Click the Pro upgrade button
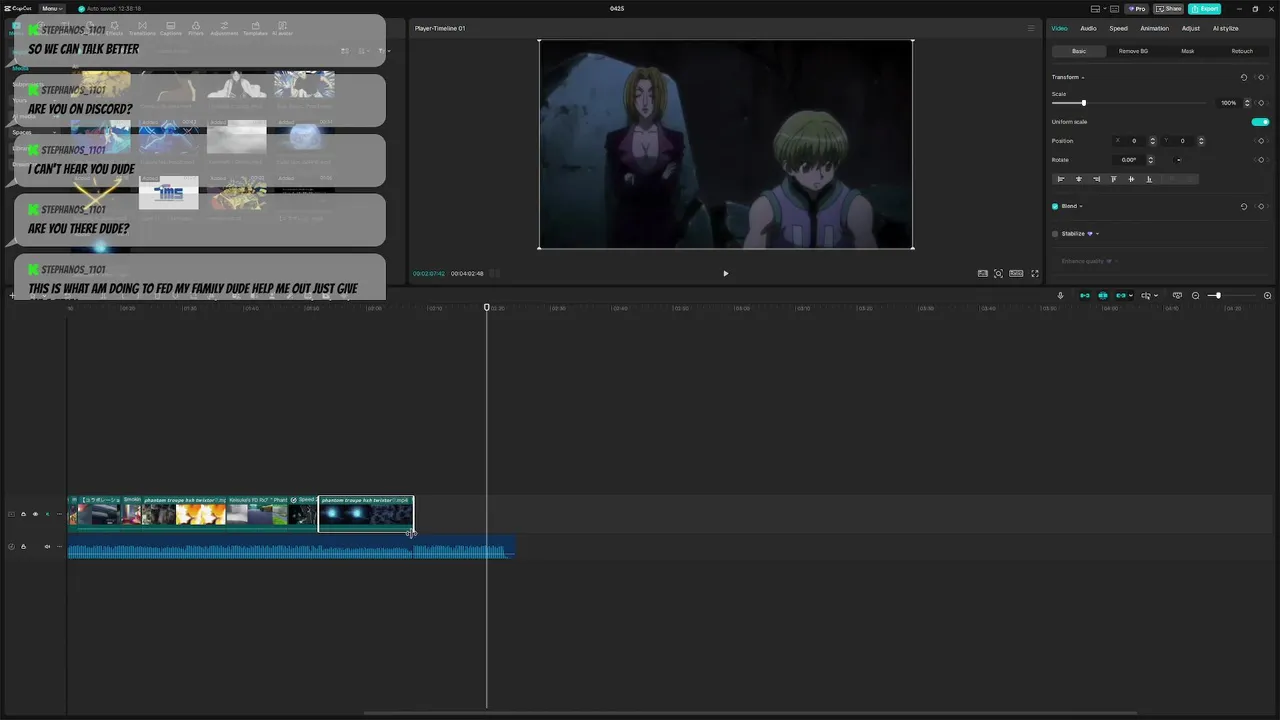The image size is (1280, 720). point(1136,8)
